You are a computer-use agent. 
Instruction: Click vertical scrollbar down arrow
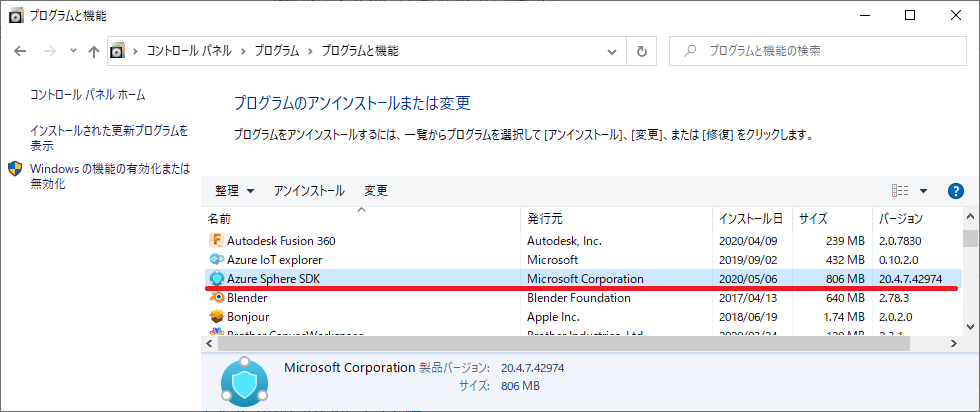click(x=970, y=326)
